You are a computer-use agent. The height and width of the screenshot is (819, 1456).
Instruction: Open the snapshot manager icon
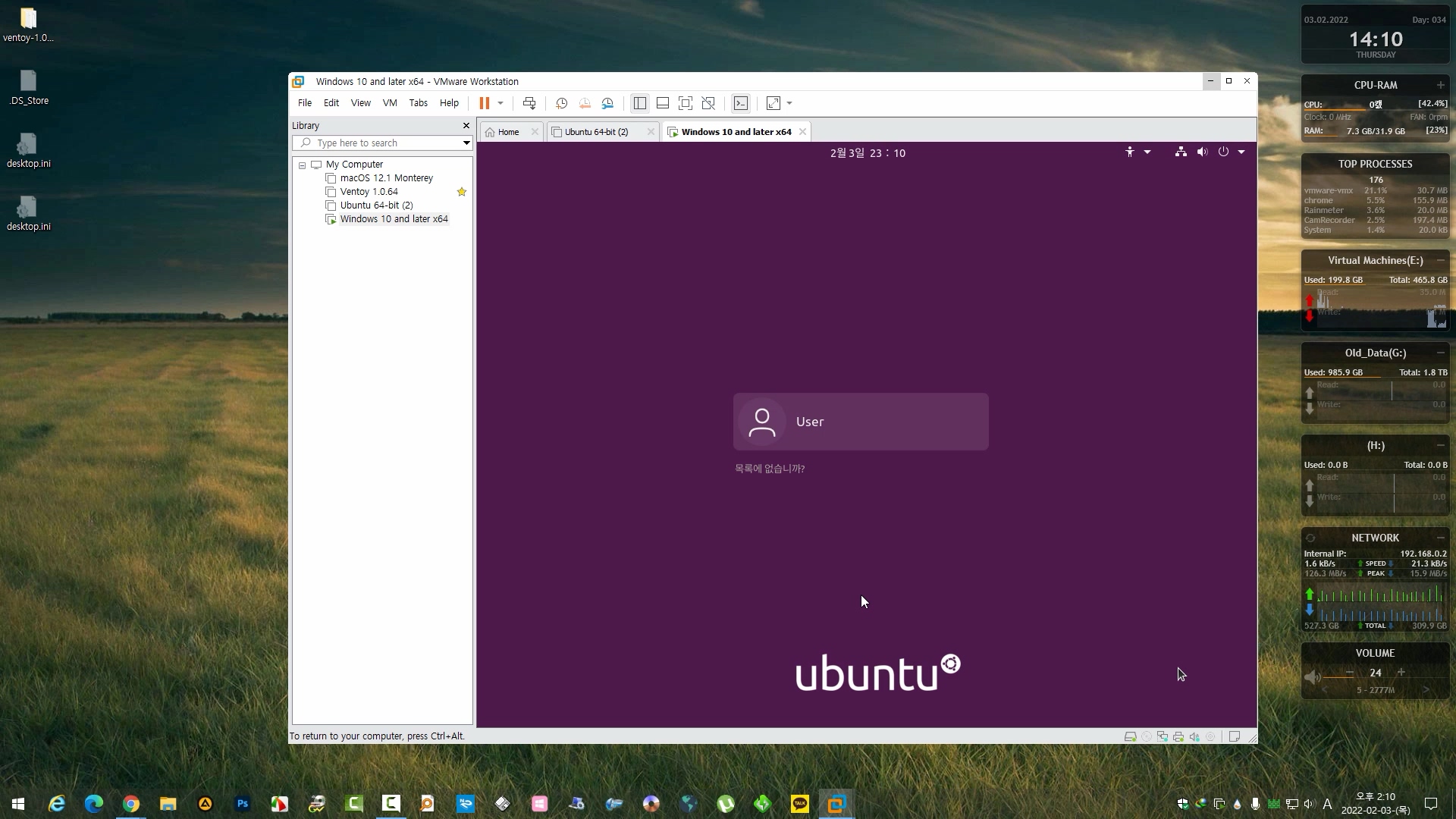pyautogui.click(x=607, y=103)
